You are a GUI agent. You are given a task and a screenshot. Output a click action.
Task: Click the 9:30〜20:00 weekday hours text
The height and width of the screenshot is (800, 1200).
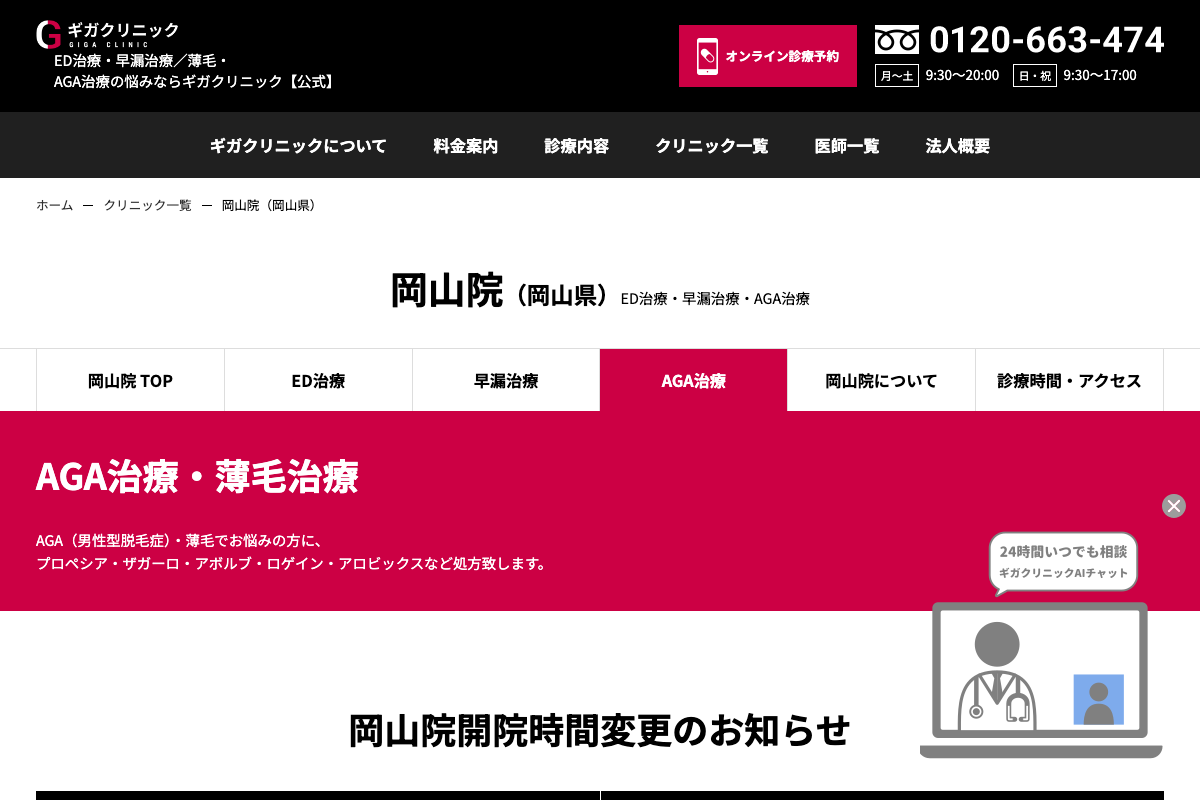tap(962, 75)
